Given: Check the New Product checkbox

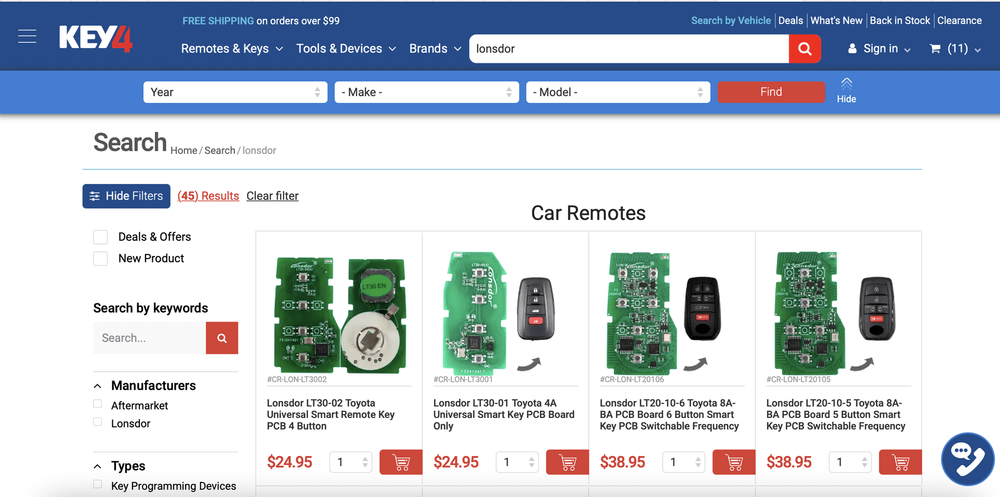Looking at the screenshot, I should (x=100, y=258).
